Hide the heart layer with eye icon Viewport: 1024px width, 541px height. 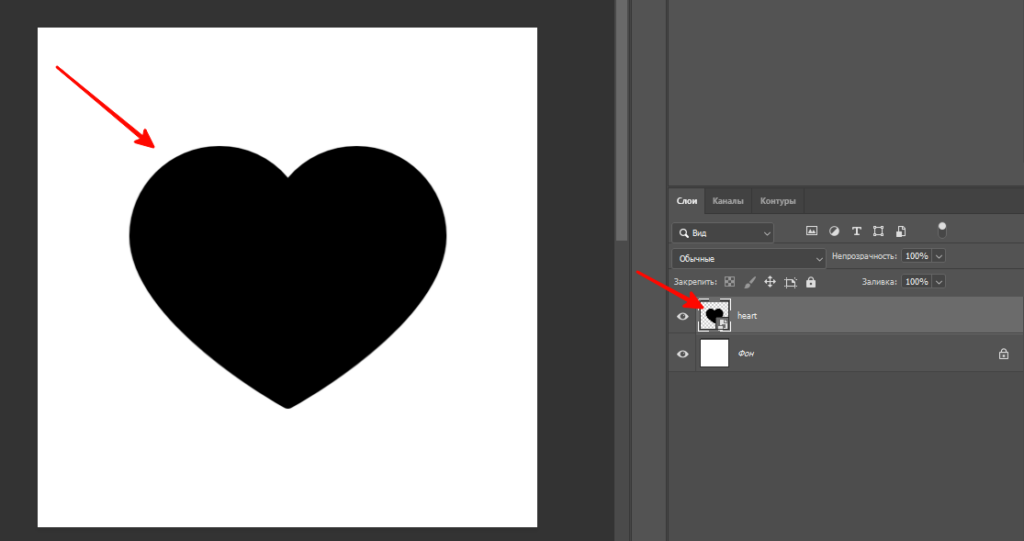point(683,316)
